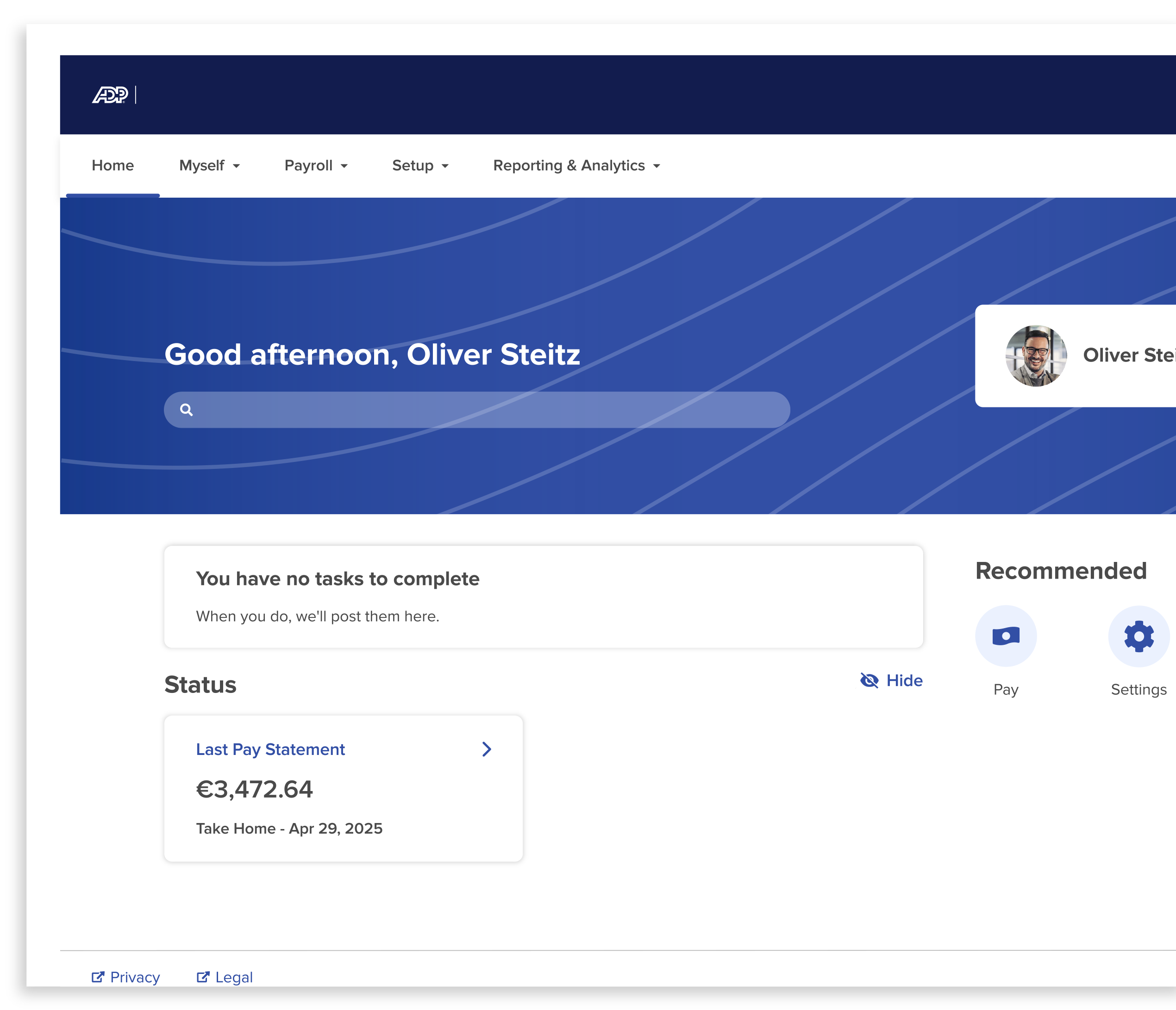Expand the Myself dropdown menu
1176x1010 pixels.
209,166
